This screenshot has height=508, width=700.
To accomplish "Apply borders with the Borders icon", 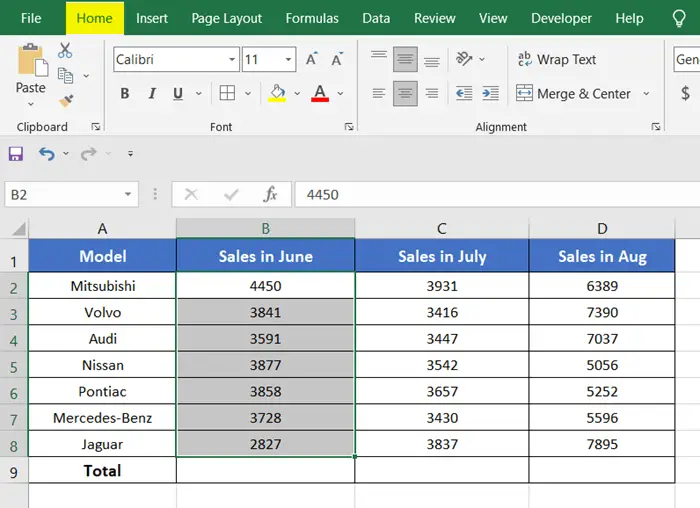I will coord(227,93).
